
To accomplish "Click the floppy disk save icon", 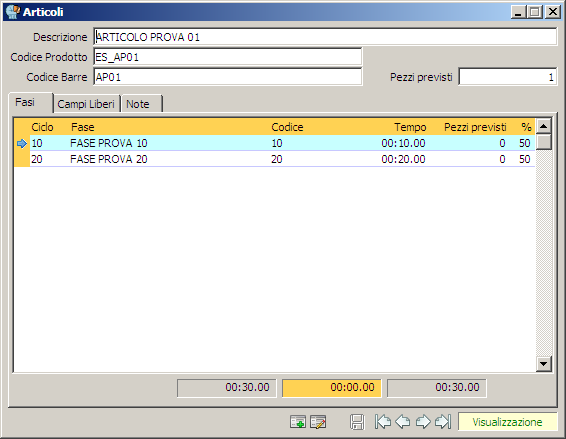I will click(x=357, y=422).
